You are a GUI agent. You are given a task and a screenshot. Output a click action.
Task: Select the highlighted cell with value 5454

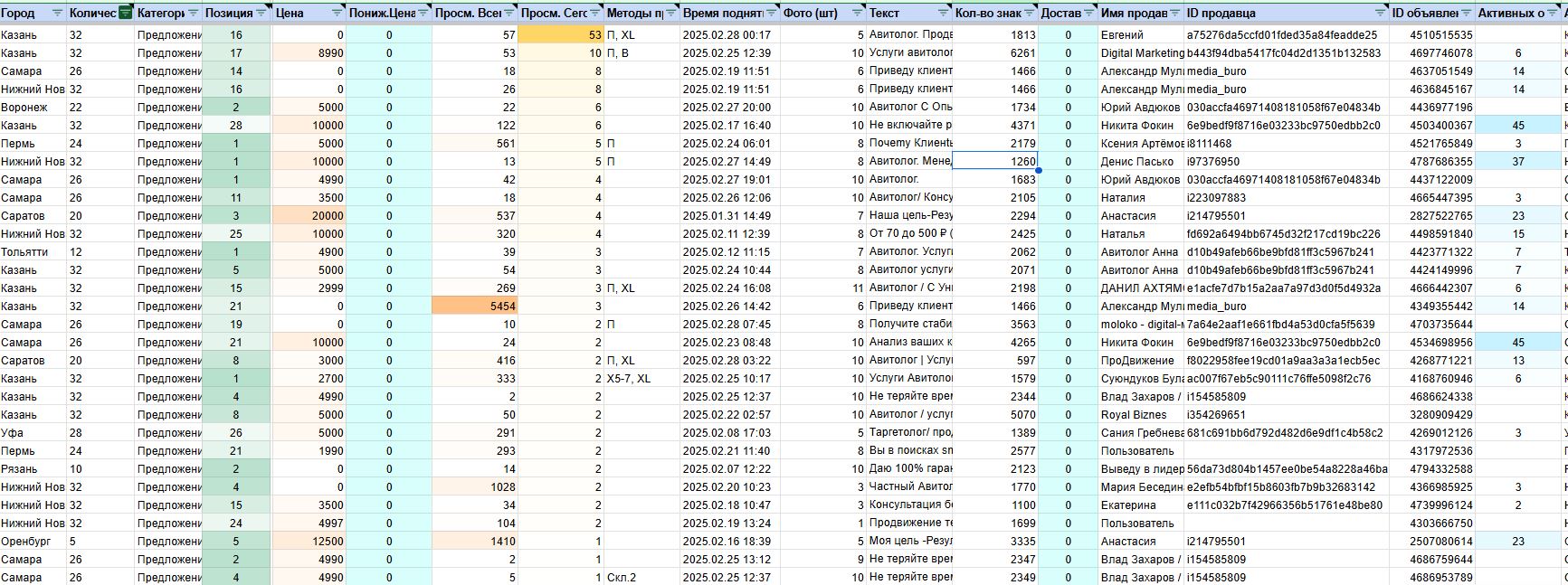coord(475,306)
